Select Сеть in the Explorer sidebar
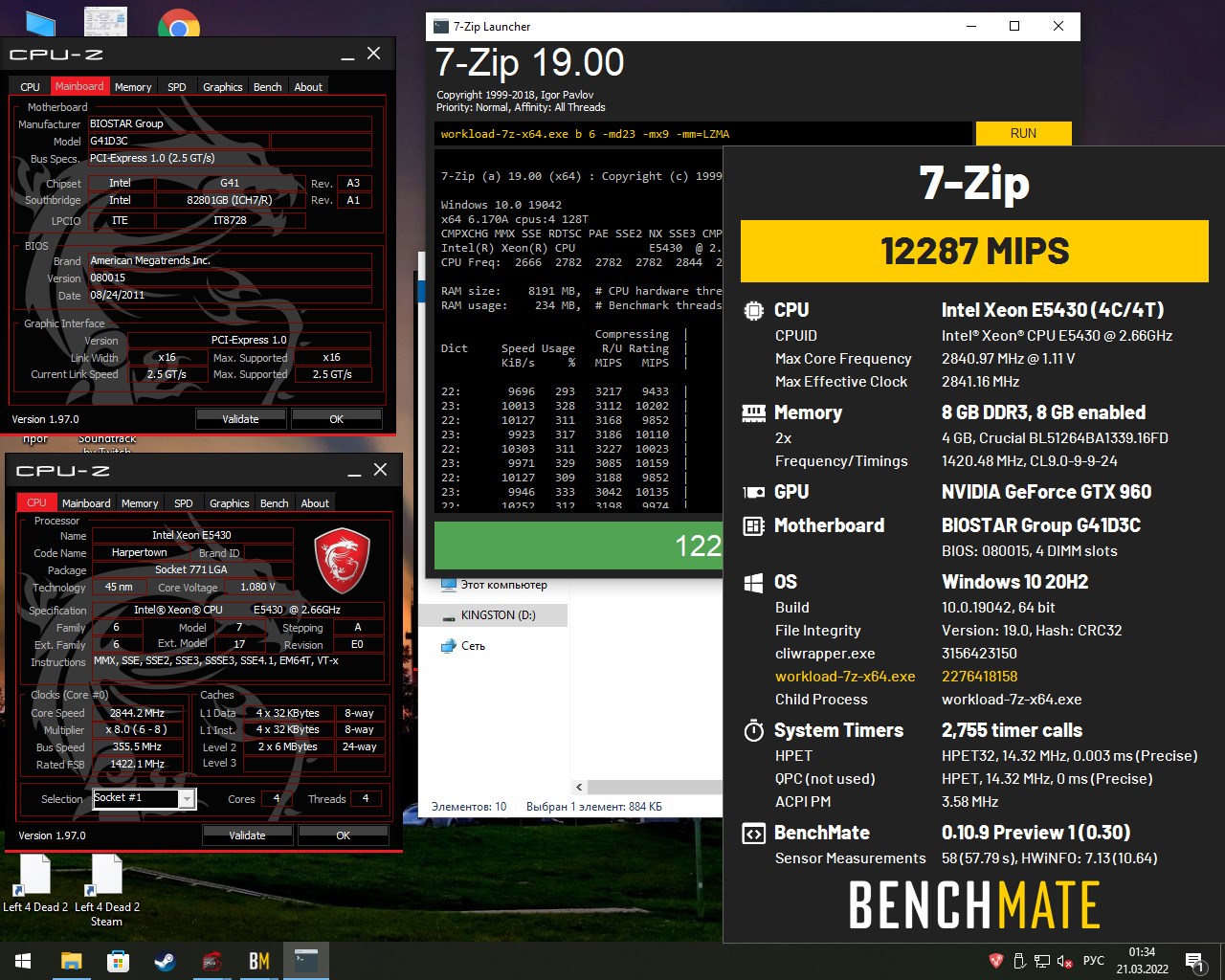This screenshot has width=1225, height=980. click(x=463, y=646)
